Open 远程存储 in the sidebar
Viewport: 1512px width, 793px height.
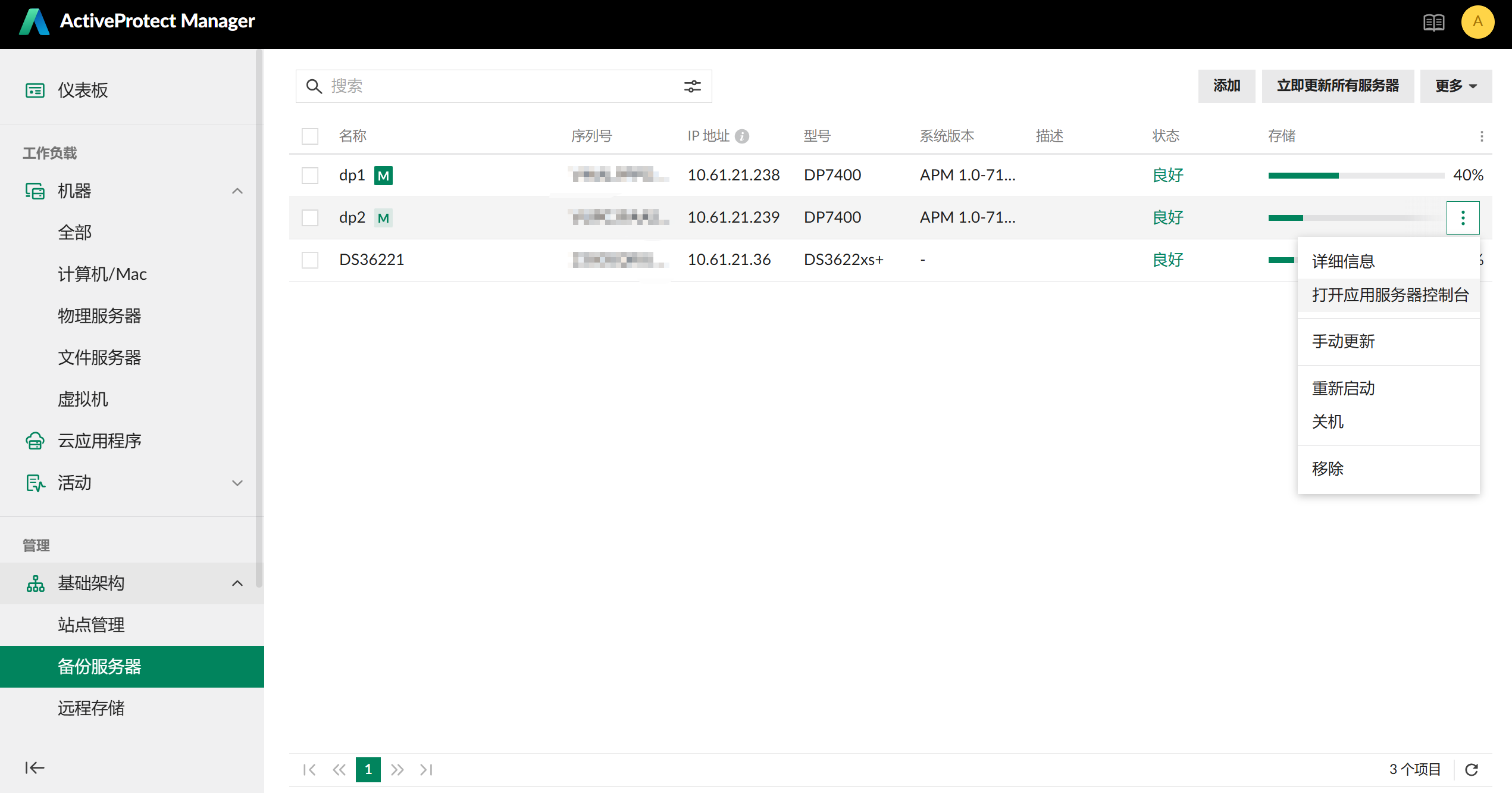132,708
